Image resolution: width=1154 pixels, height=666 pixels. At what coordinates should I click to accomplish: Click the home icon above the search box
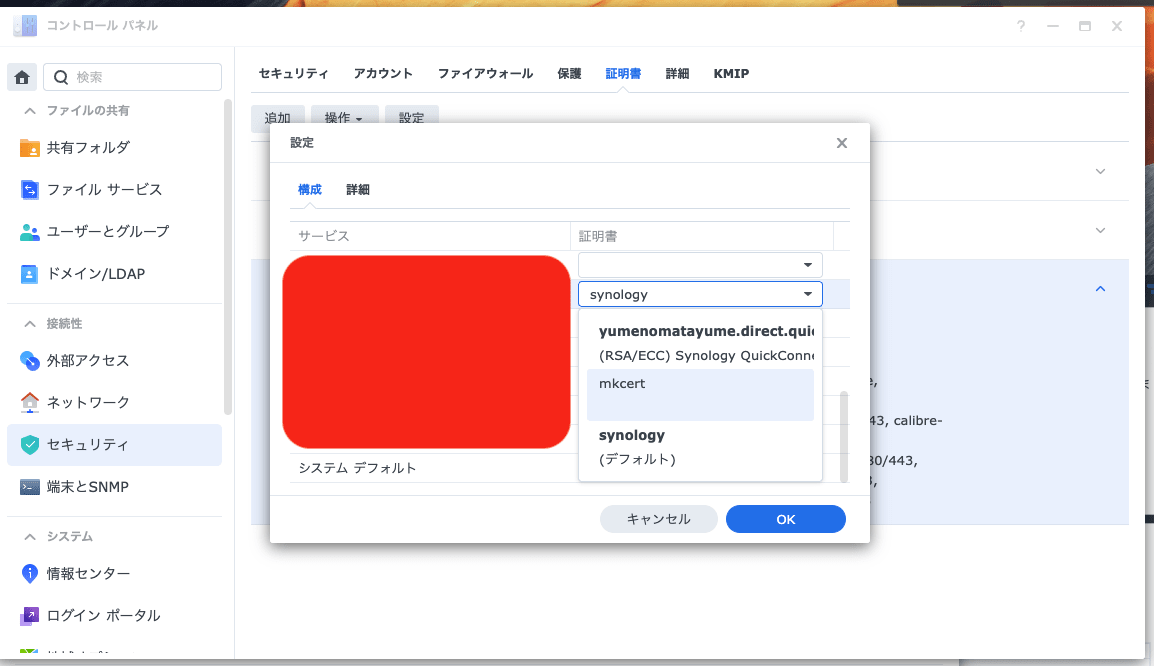[21, 76]
